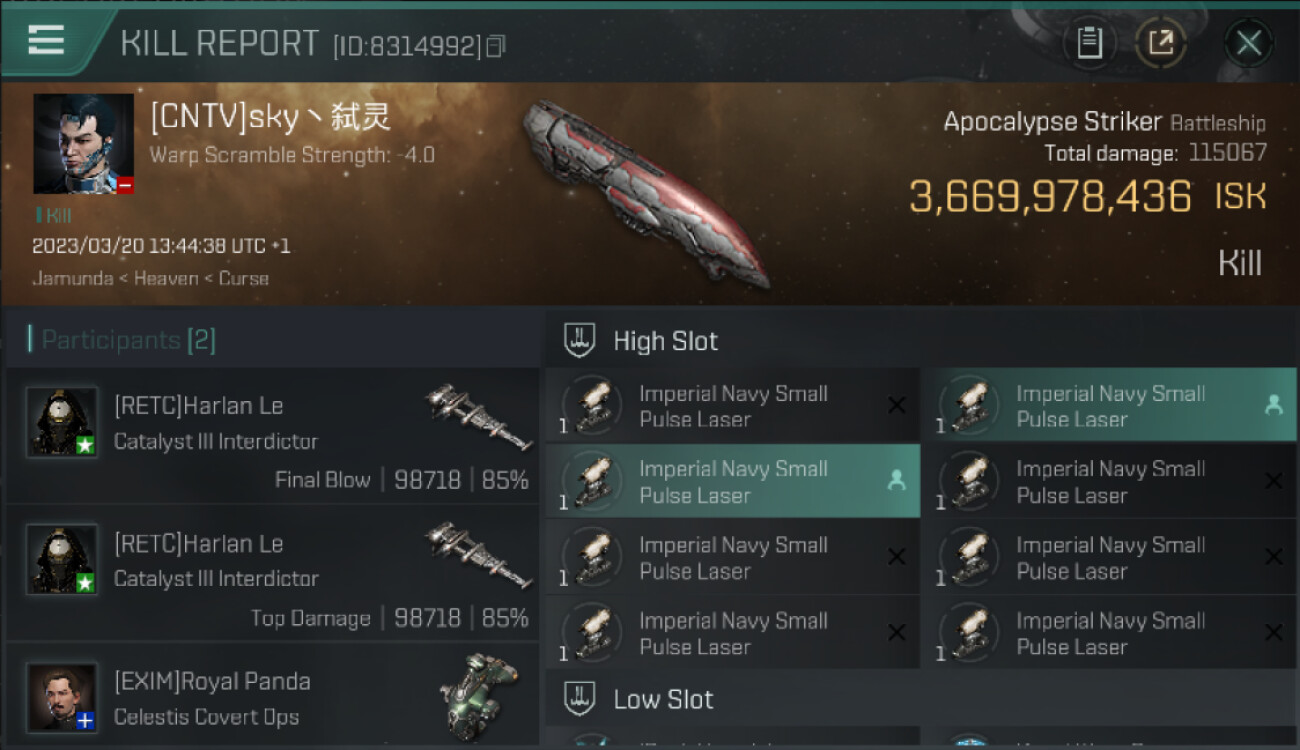This screenshot has width=1300, height=750.
Task: Close the kill report window
Action: (1248, 43)
